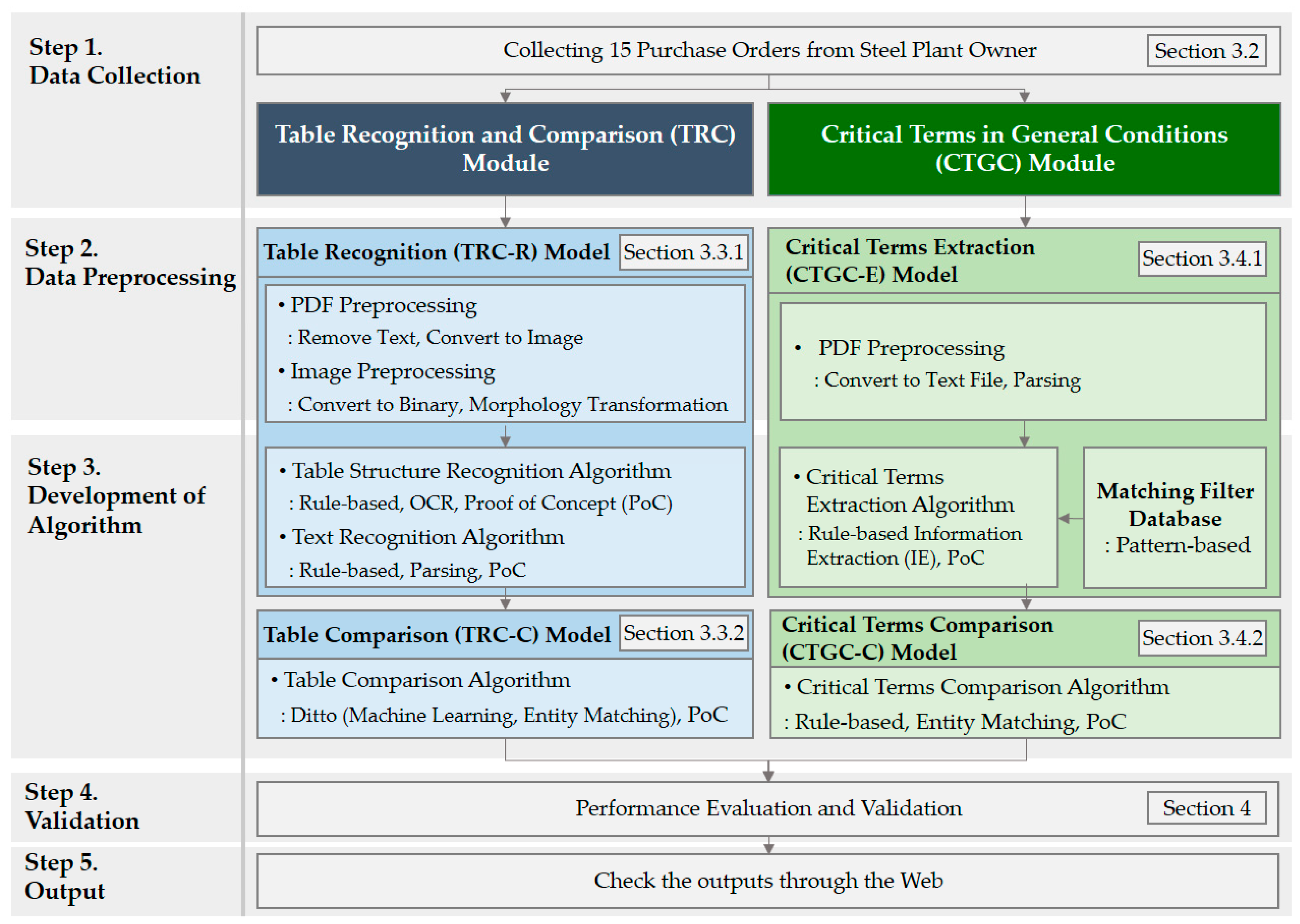Click Check the outputs through the Web
The width and height of the screenshot is (1300, 924).
coord(768,881)
